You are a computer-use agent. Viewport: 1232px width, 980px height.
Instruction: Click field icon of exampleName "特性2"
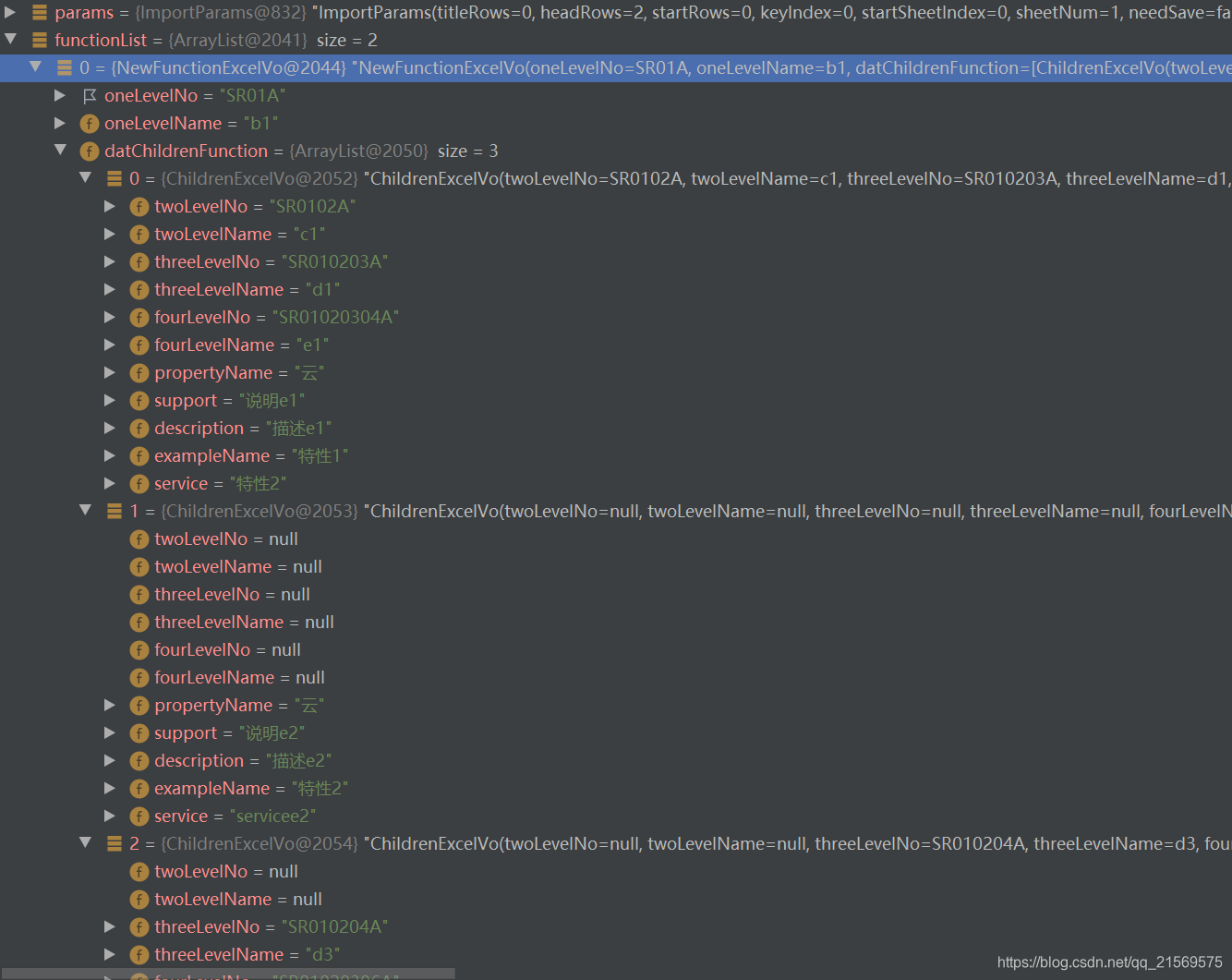pos(139,789)
